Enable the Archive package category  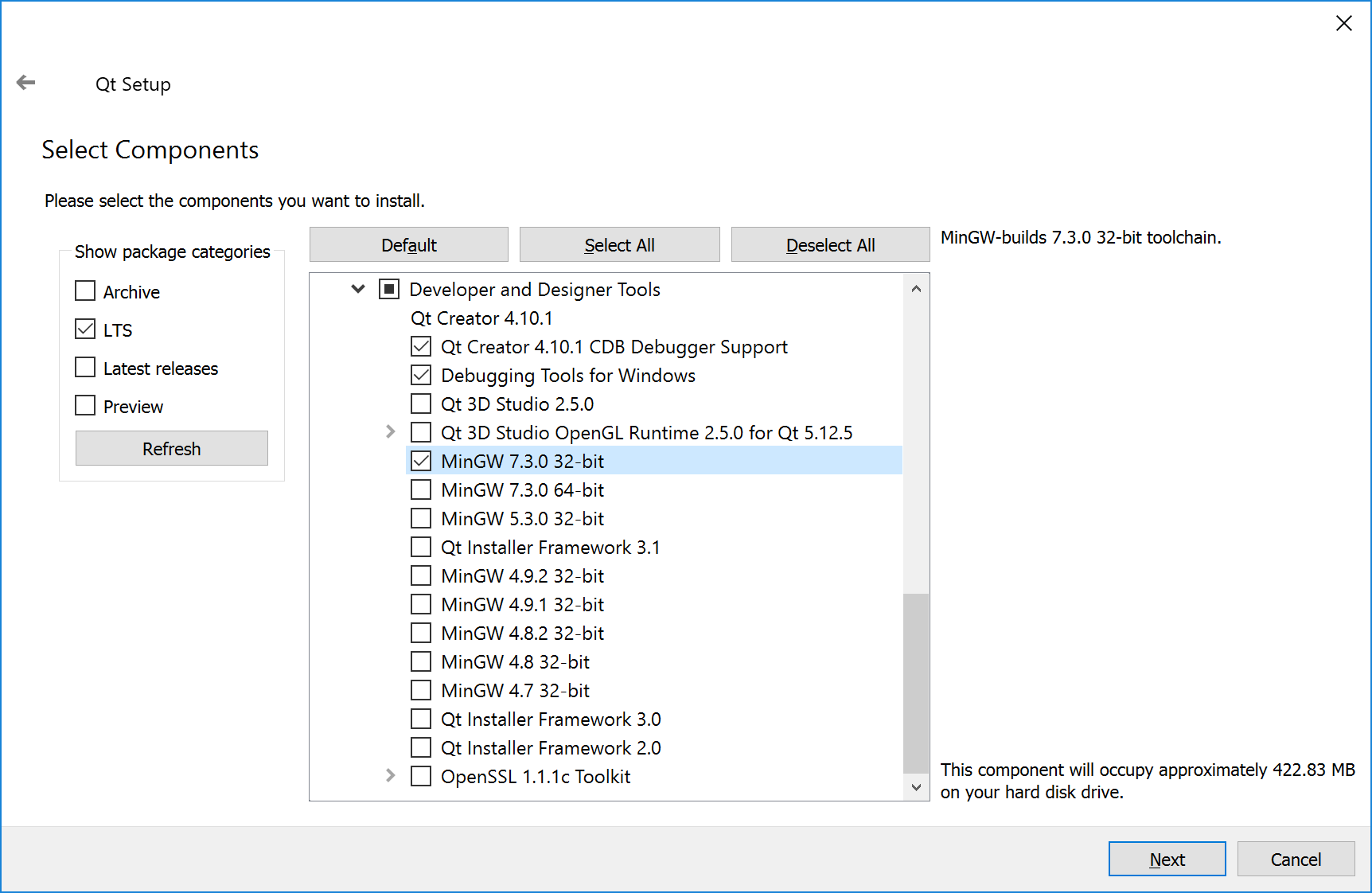pos(85,291)
